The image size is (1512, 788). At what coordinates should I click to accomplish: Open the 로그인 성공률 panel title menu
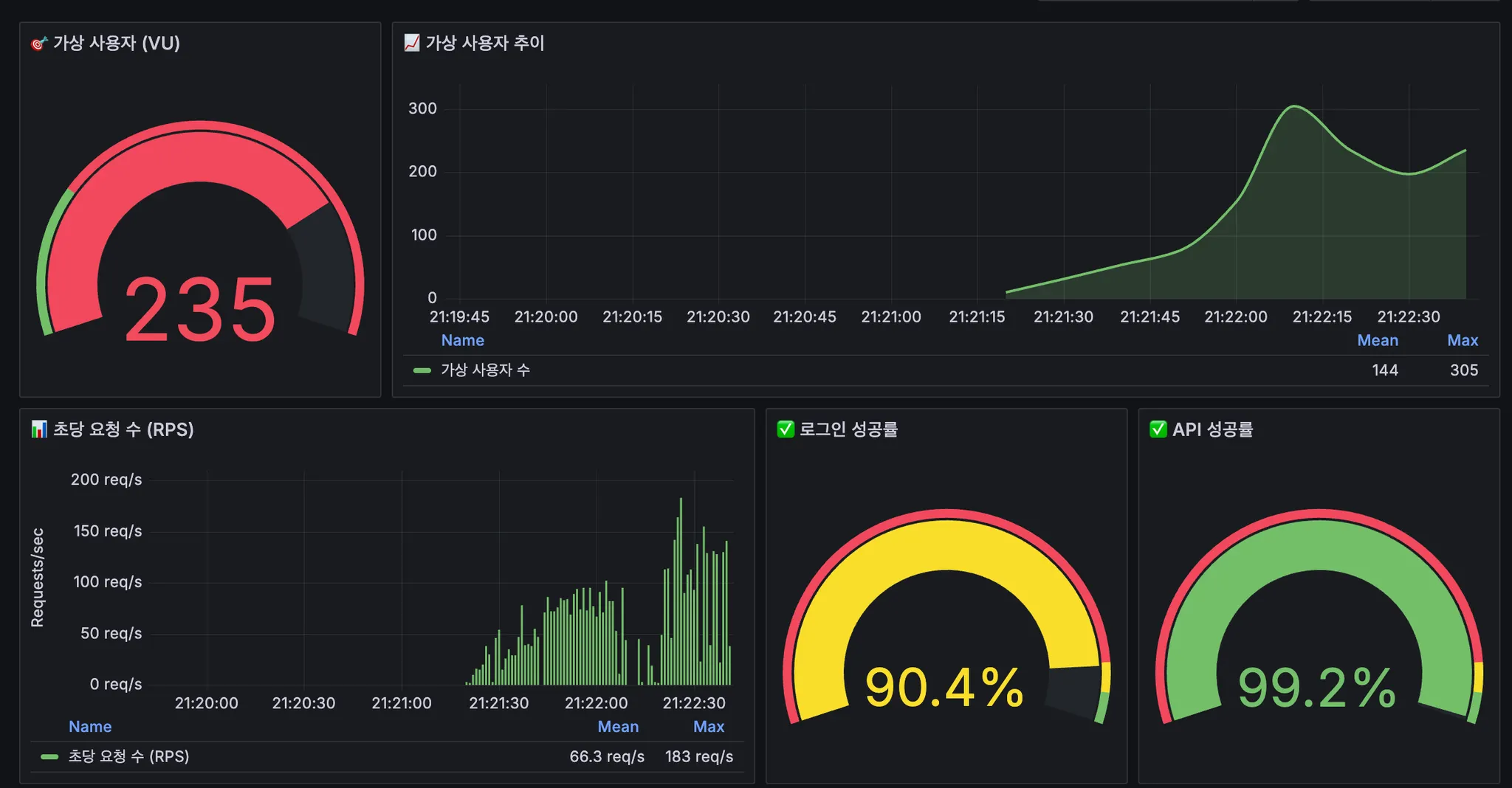[x=848, y=429]
